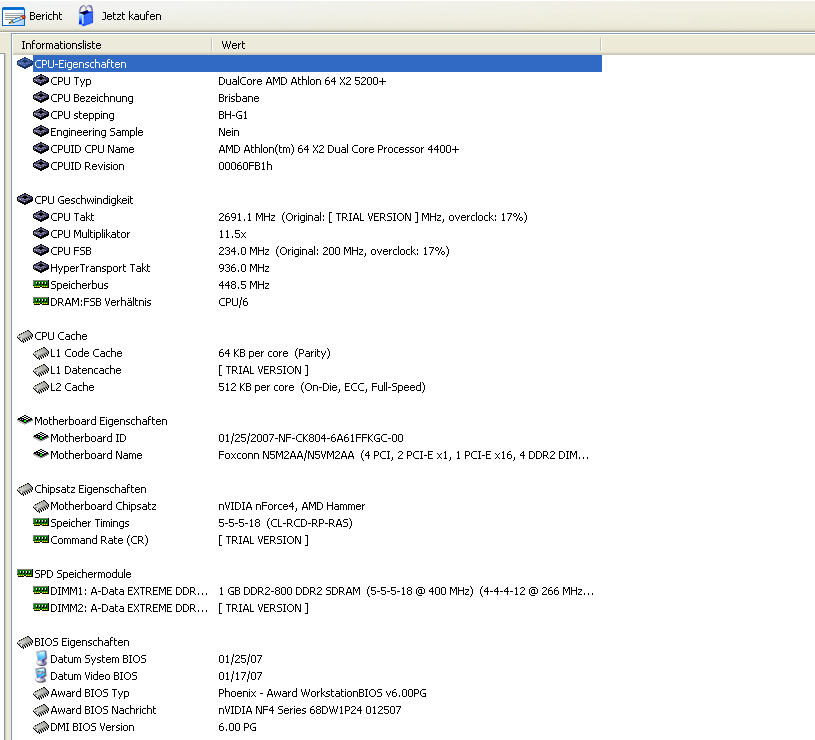Viewport: 815px width, 740px height.
Task: Click the chip icon beside CPU Geschwindigkeit
Action: tap(25, 200)
